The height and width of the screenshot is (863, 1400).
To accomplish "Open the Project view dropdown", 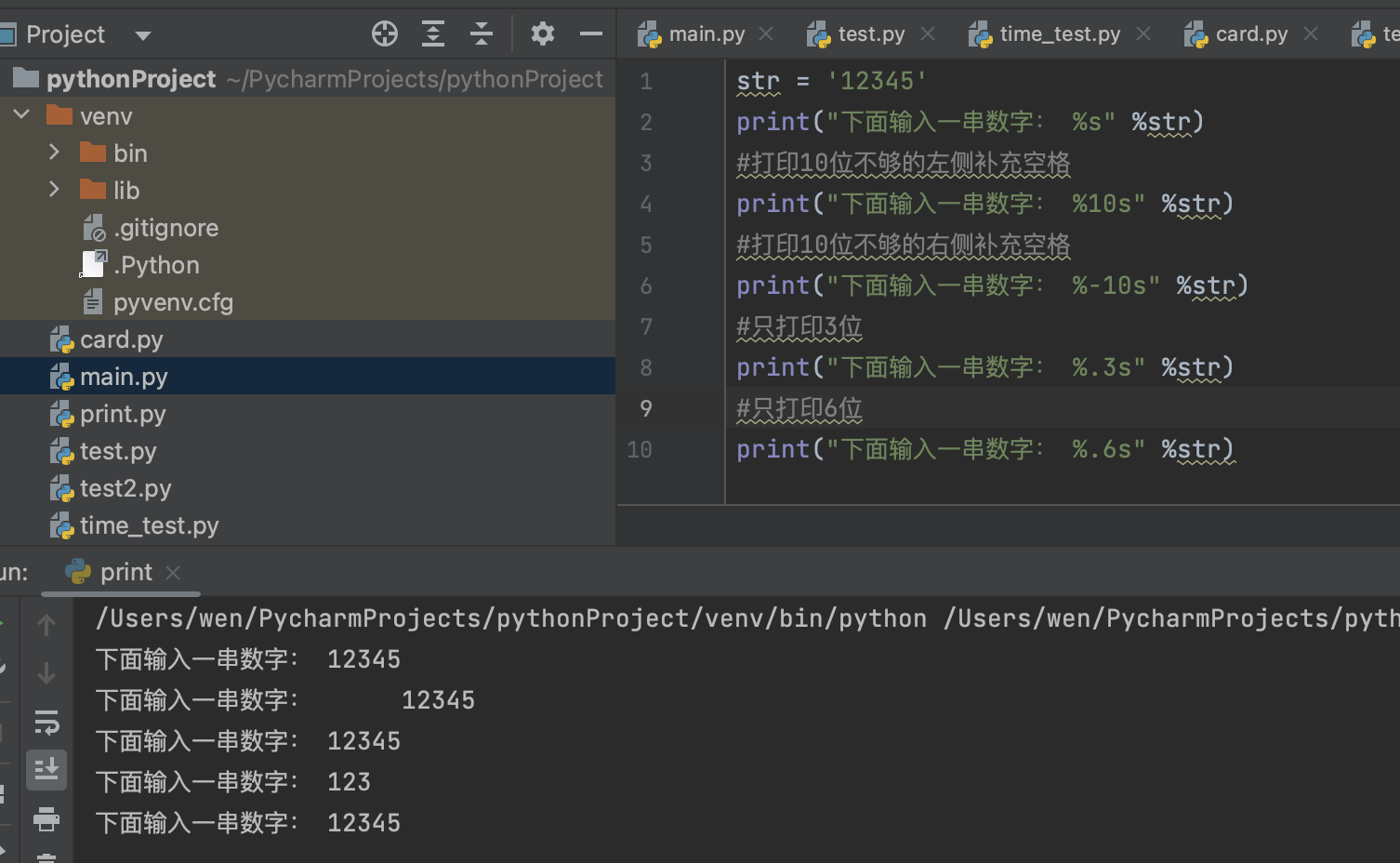I will [x=142, y=35].
